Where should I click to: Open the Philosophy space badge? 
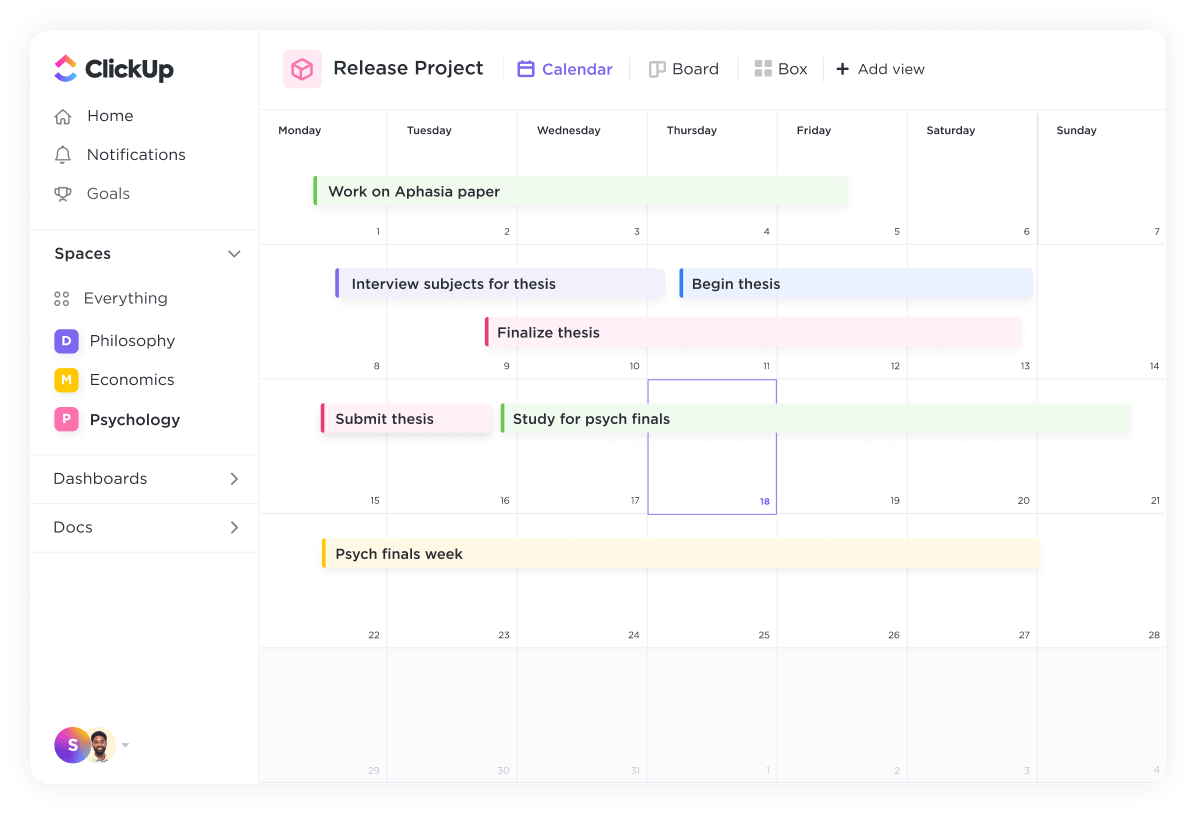[x=66, y=341]
